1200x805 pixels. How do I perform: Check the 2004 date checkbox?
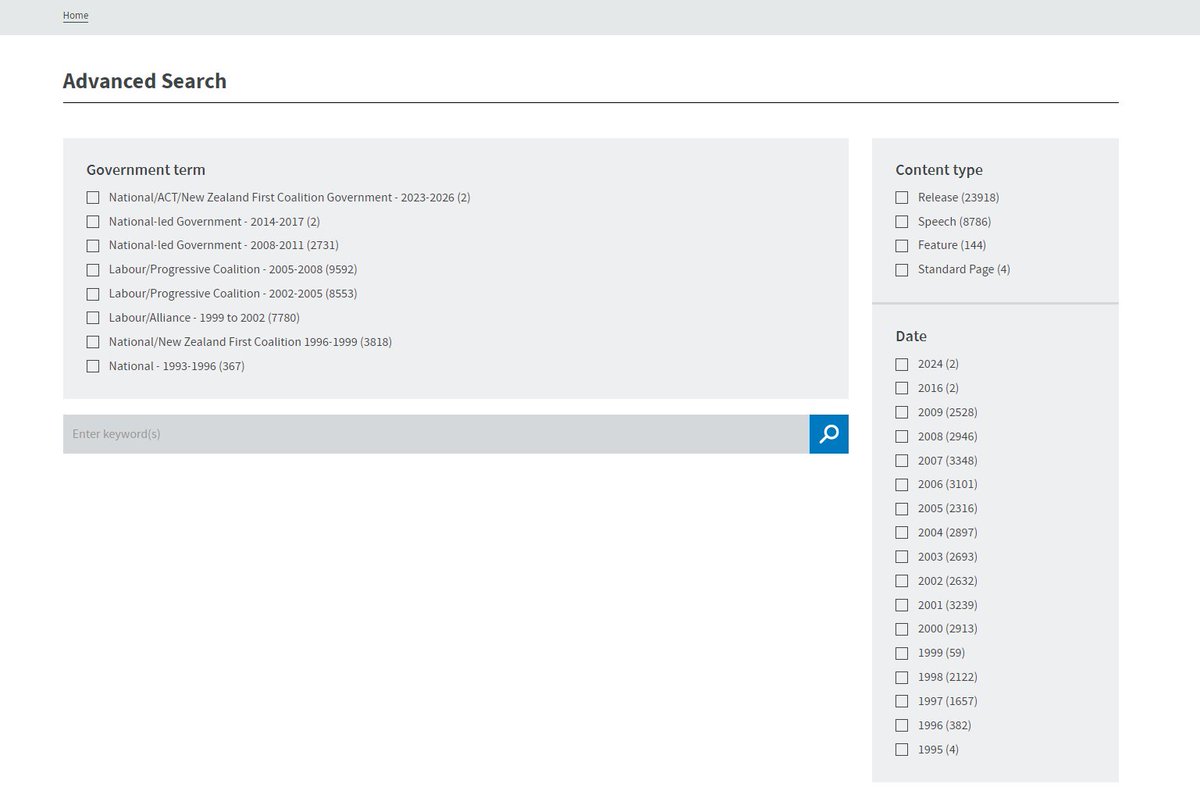pyautogui.click(x=902, y=533)
